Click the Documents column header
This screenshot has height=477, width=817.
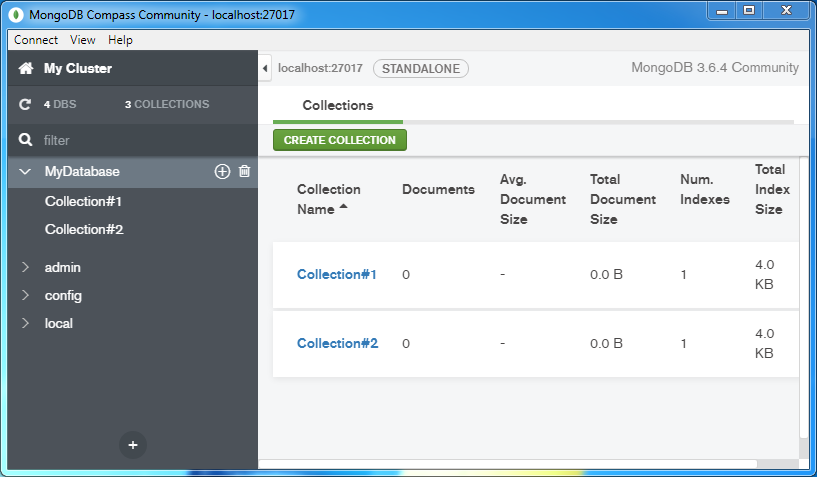(x=438, y=189)
